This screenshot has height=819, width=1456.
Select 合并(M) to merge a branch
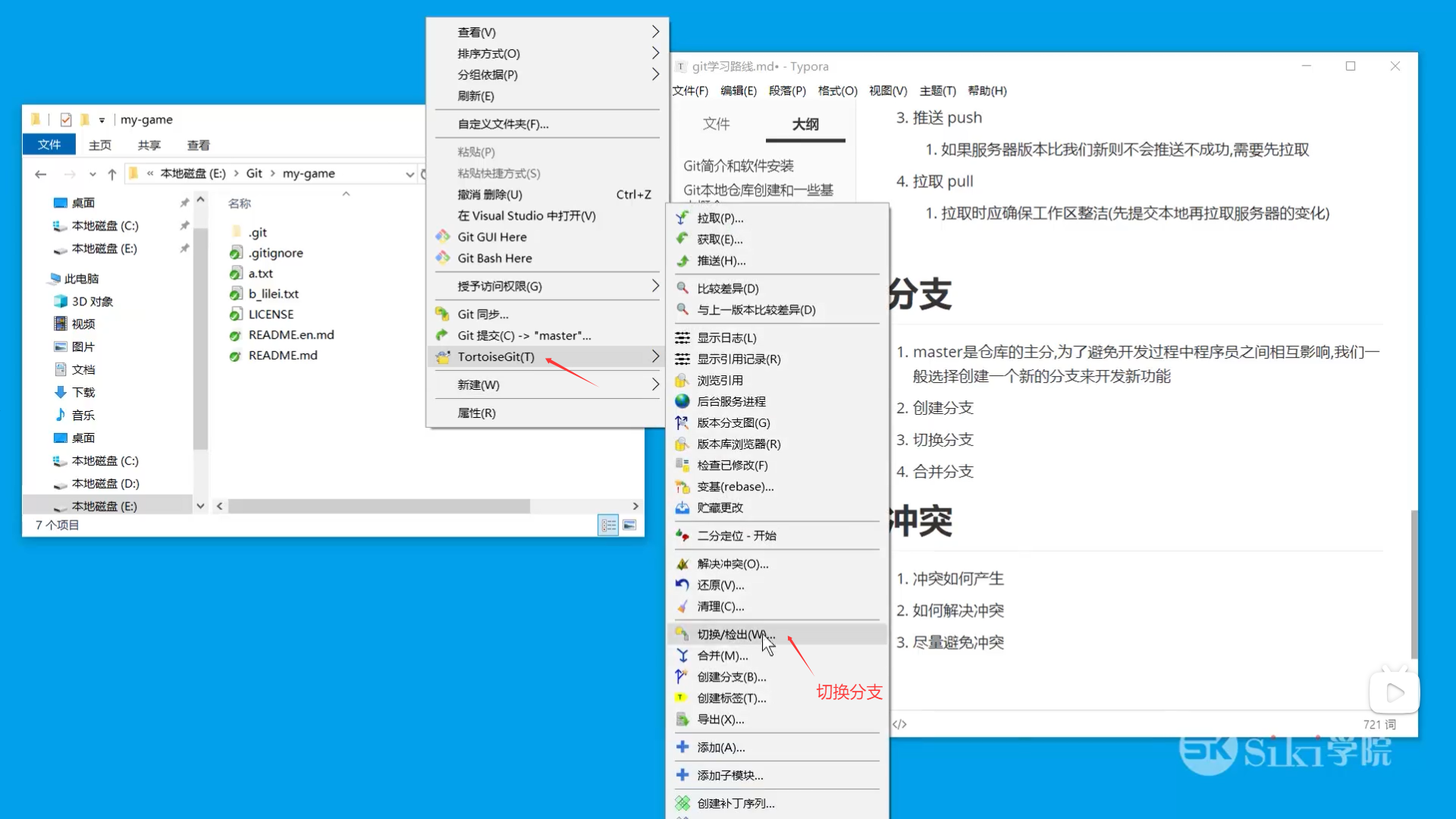point(719,655)
